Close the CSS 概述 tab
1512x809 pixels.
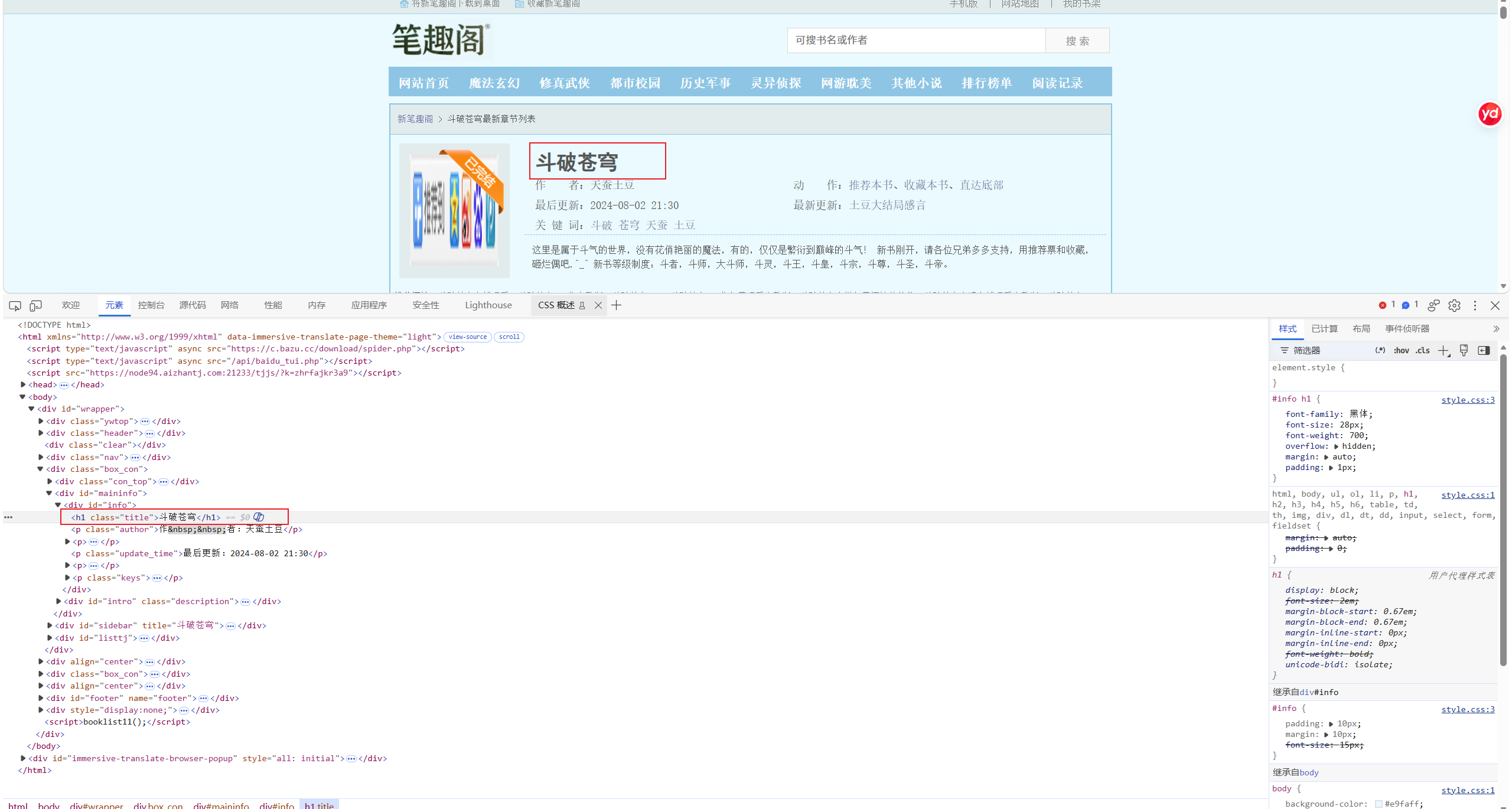point(598,305)
